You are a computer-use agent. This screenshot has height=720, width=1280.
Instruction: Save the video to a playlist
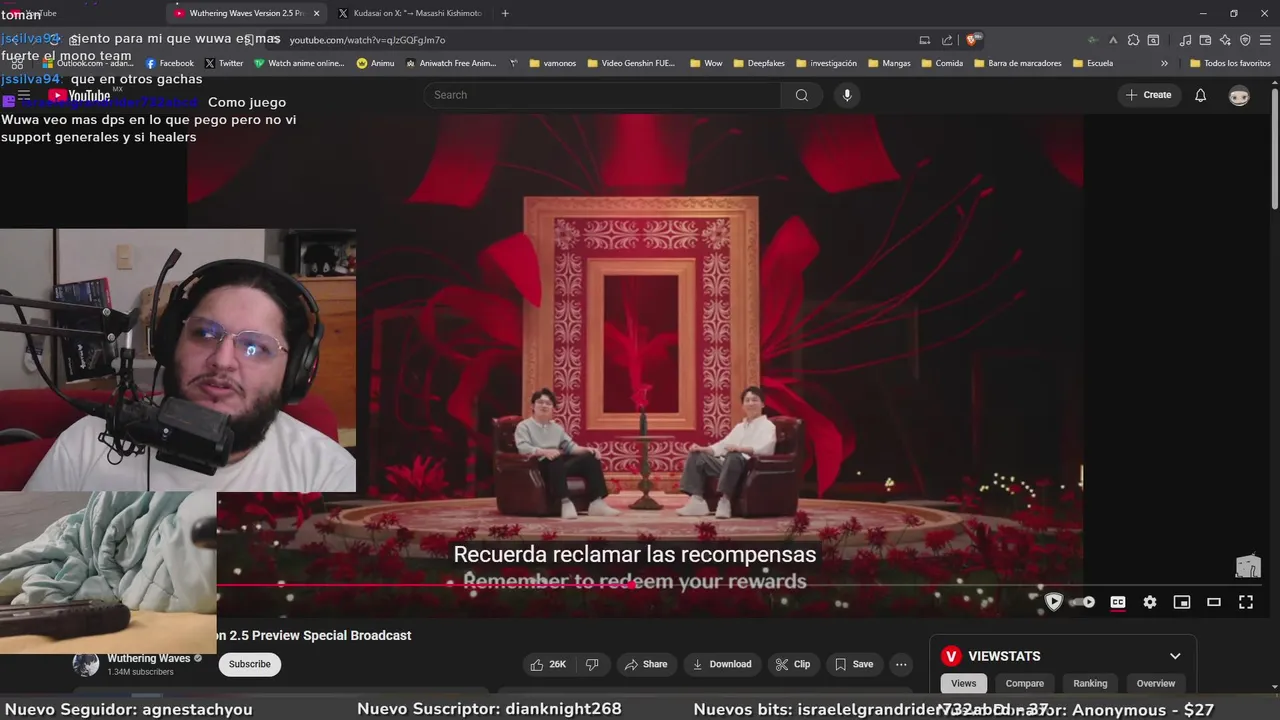tap(854, 664)
